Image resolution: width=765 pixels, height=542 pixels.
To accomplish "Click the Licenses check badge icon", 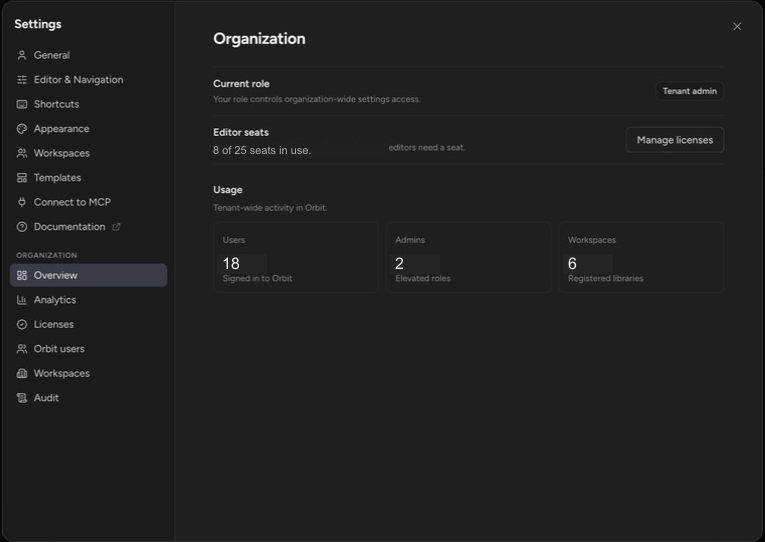I will coord(21,324).
